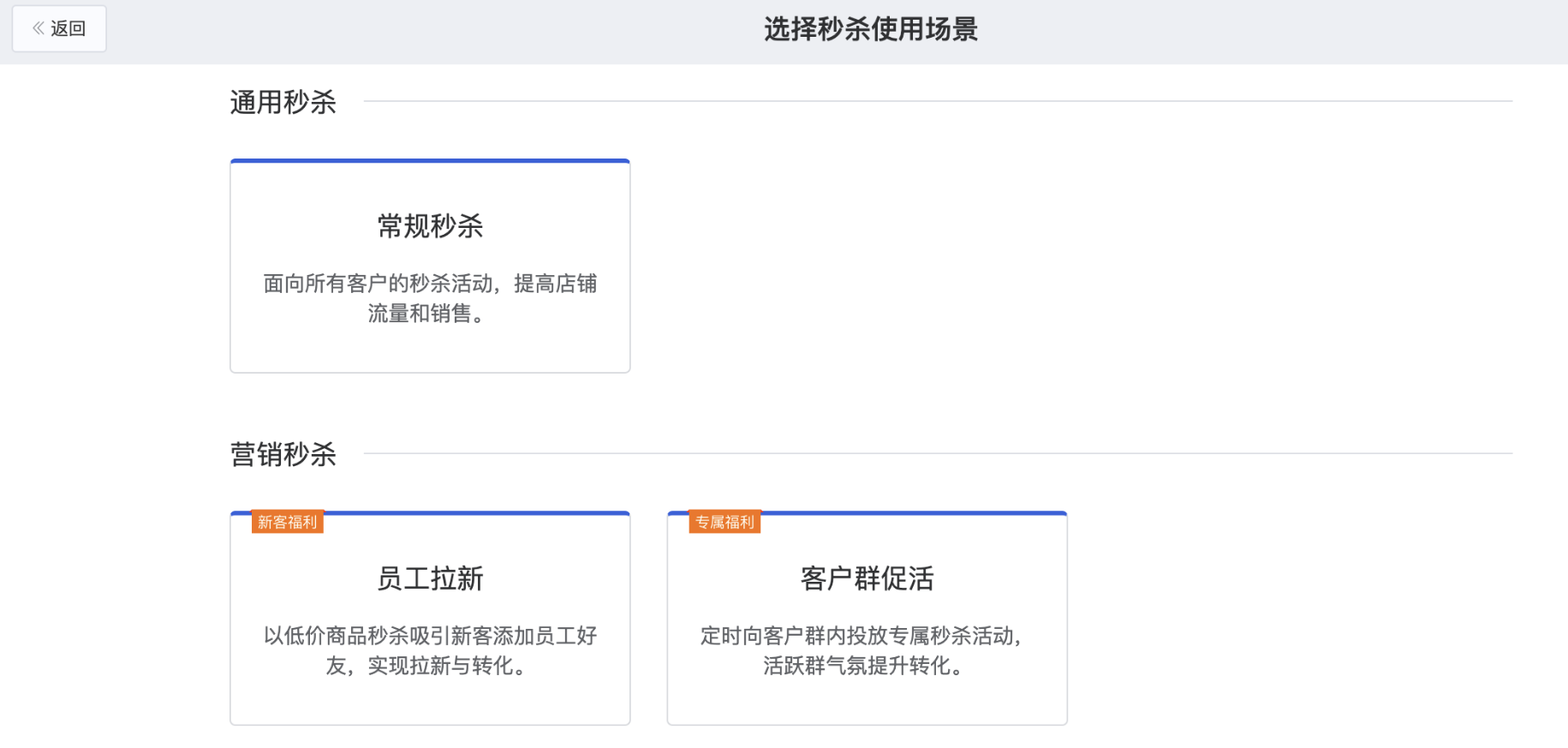
Task: Click the 通用秒杀 section heading
Action: [x=283, y=102]
